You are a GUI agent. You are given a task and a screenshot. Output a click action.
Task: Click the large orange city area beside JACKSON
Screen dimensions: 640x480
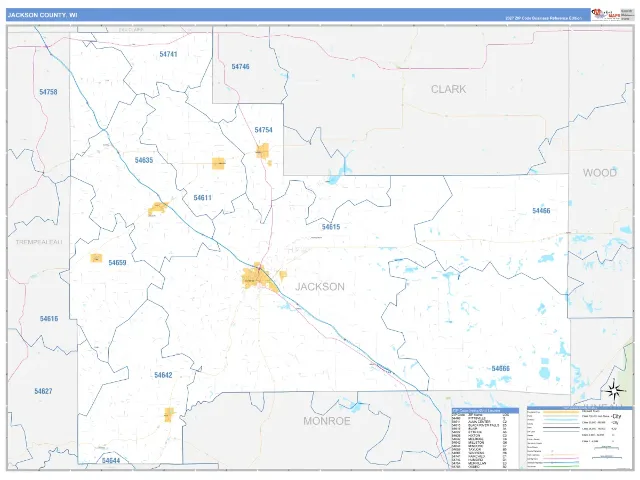258,278
